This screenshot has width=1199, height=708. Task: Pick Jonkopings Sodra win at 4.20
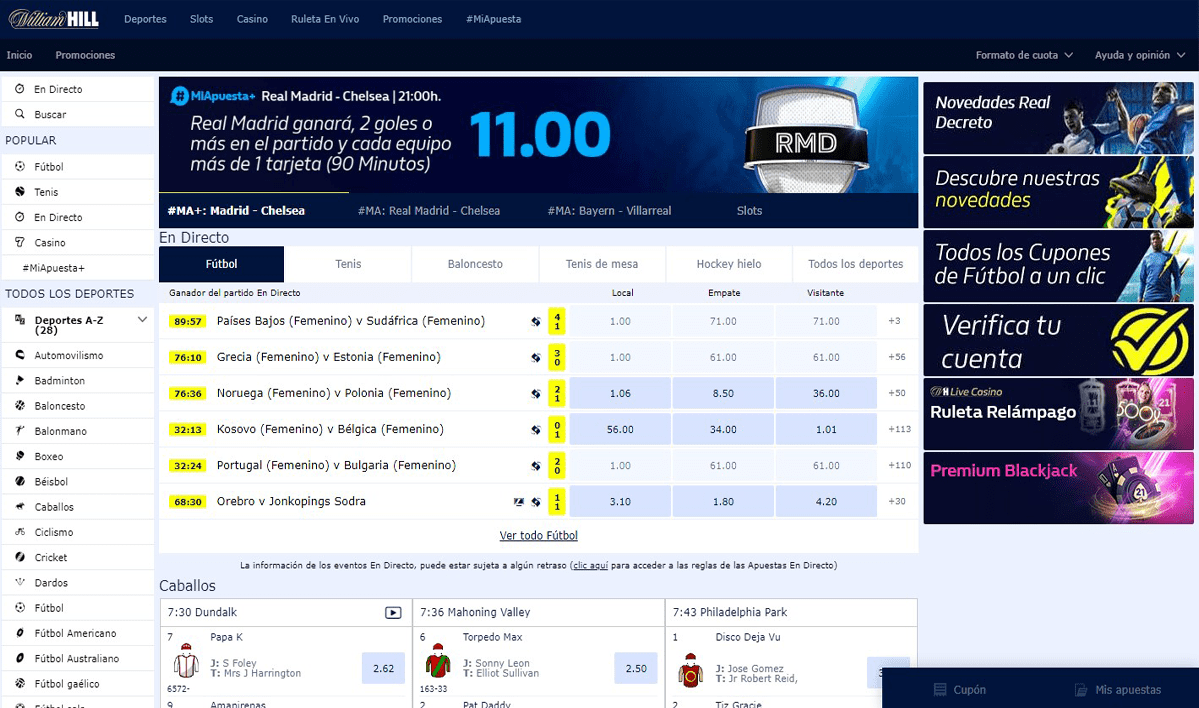tap(826, 502)
